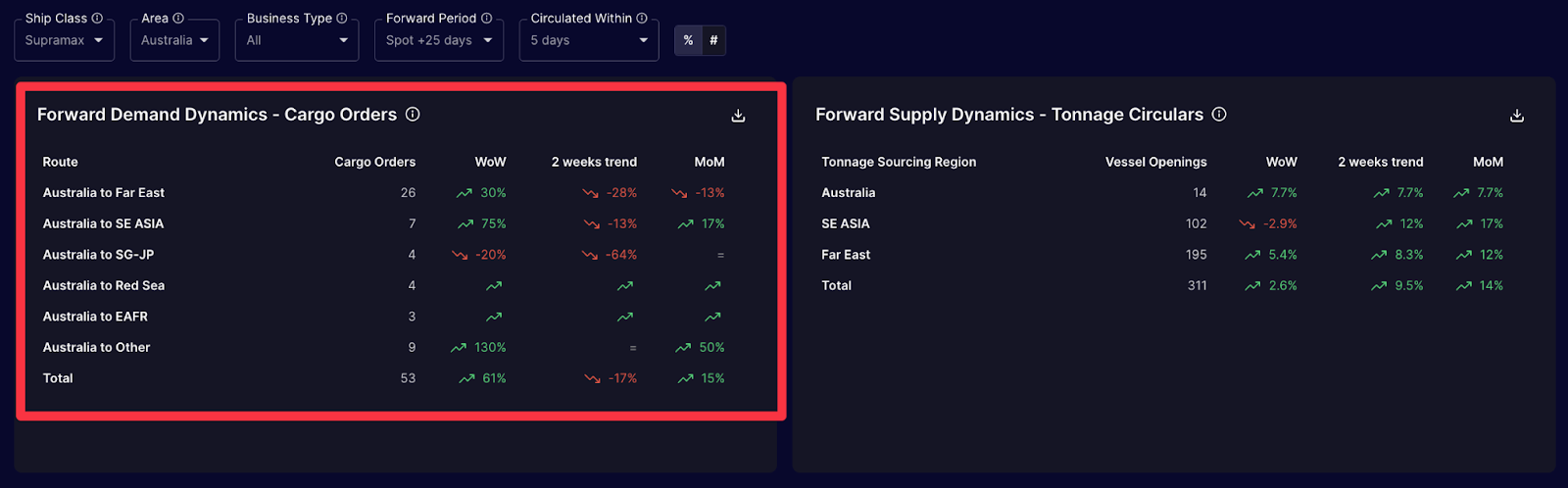Expand Circulated Within 5 days dropdown
This screenshot has width=1568, height=488.
pos(589,40)
